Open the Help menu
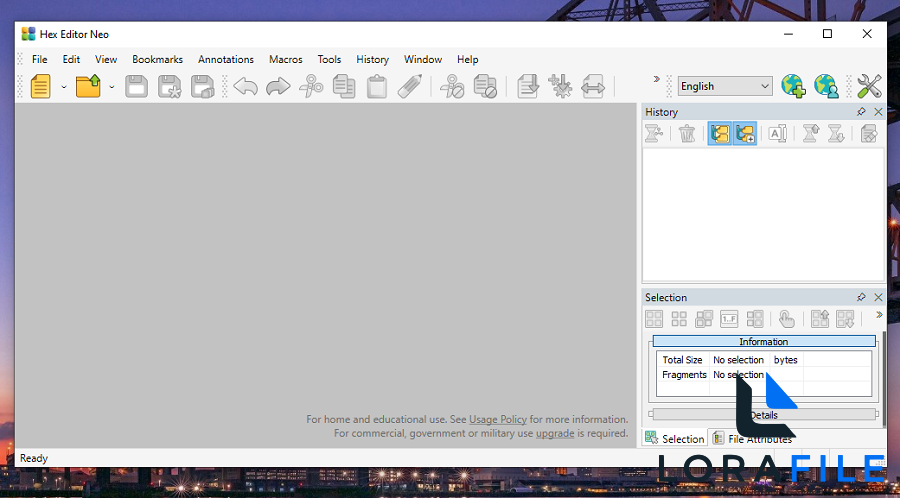 click(x=467, y=59)
